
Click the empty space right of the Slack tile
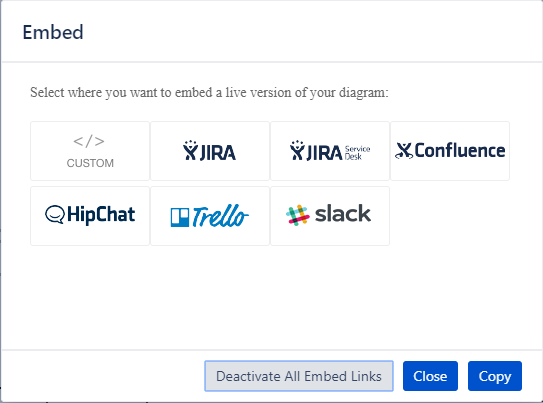pos(450,216)
